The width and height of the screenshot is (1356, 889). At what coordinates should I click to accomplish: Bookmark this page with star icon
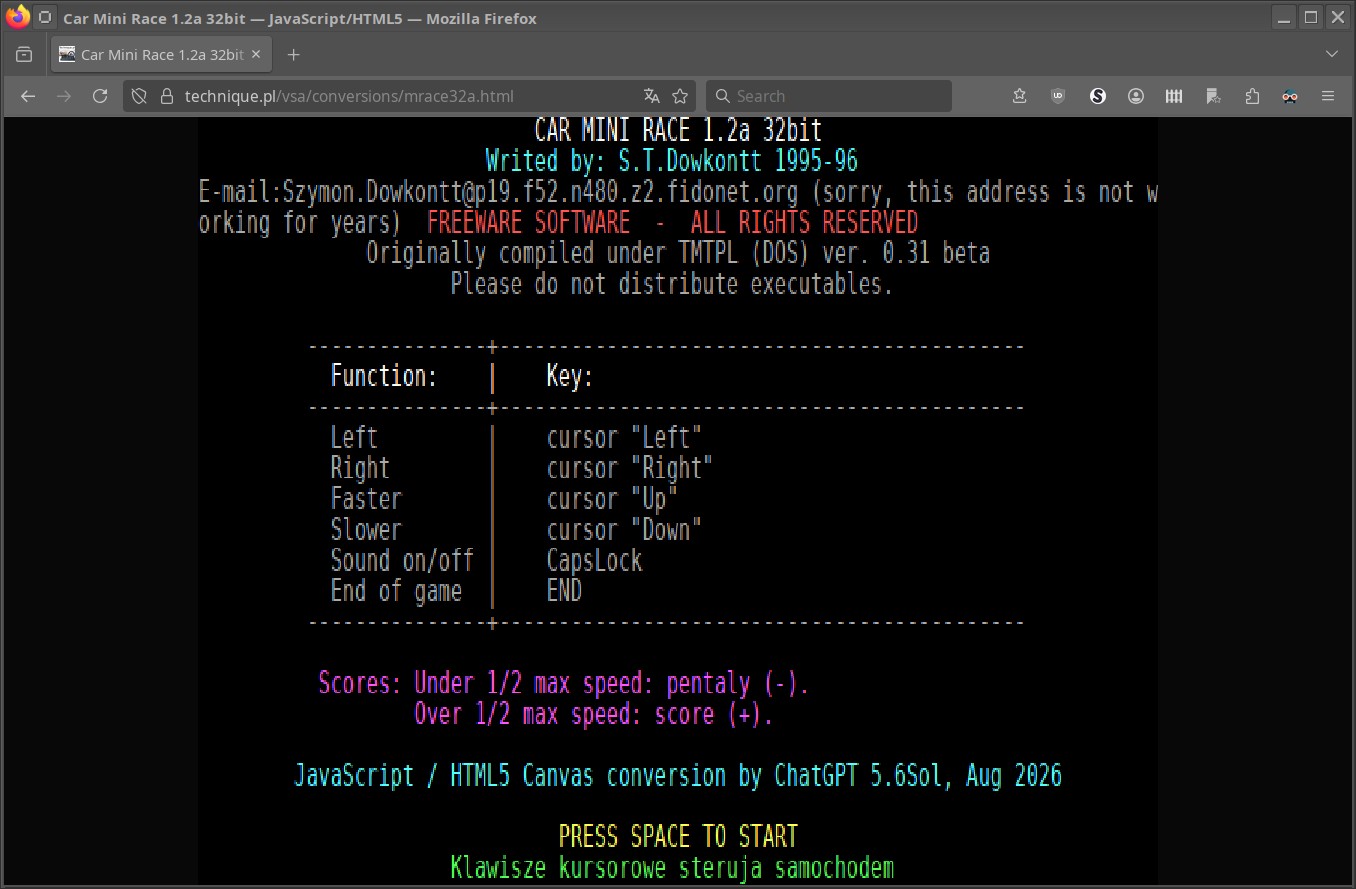pyautogui.click(x=680, y=96)
